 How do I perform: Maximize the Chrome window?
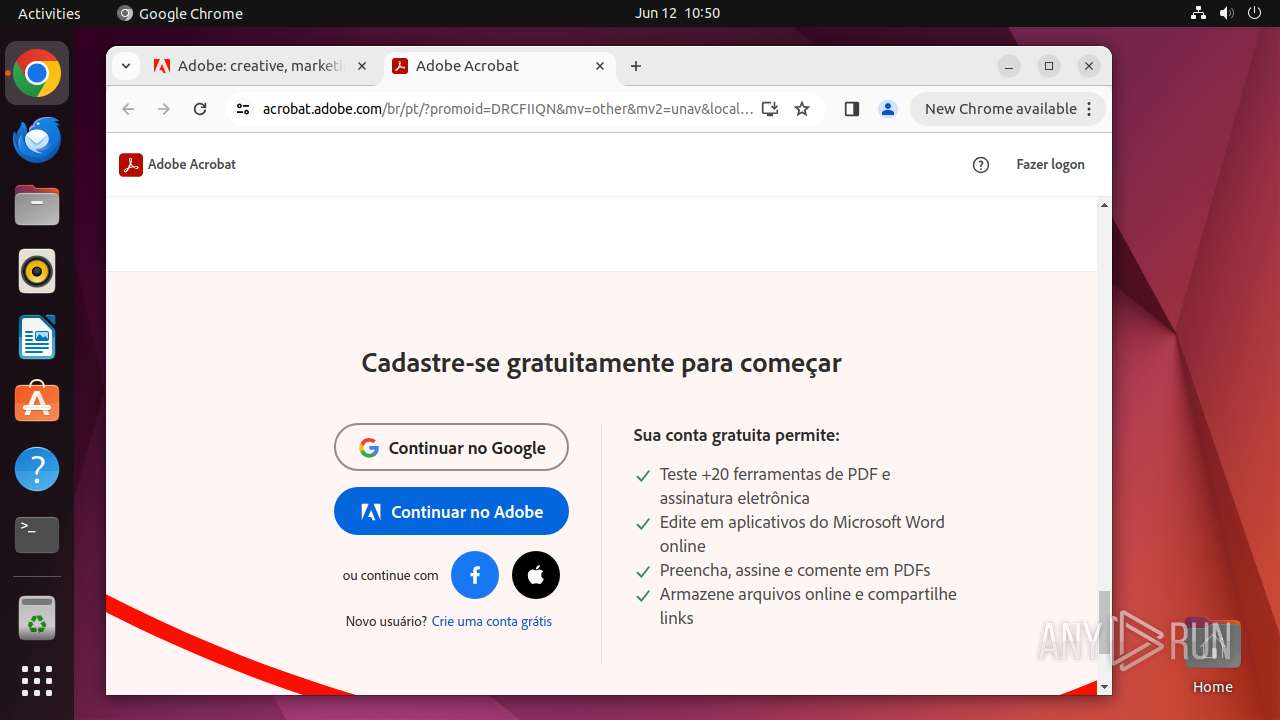tap(1049, 66)
